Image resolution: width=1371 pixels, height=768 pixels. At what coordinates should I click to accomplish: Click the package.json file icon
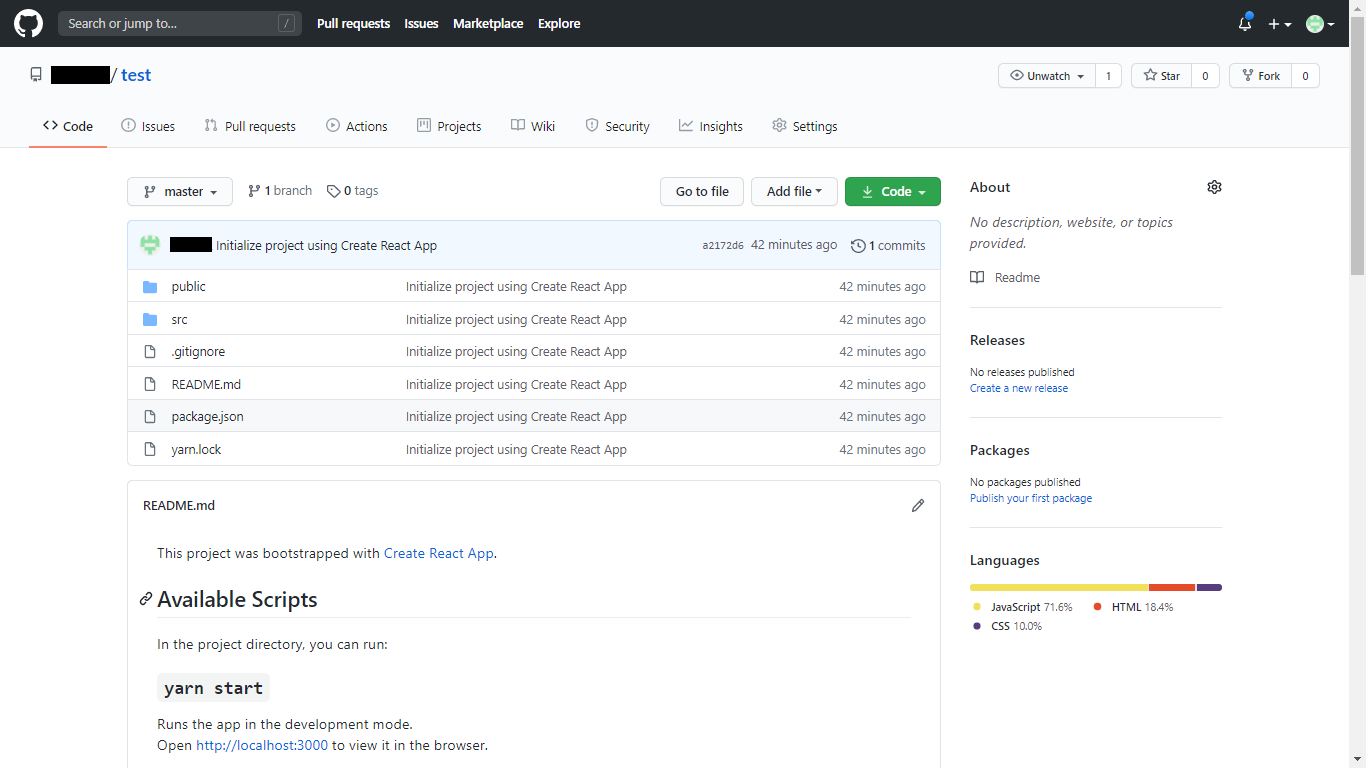(x=150, y=417)
